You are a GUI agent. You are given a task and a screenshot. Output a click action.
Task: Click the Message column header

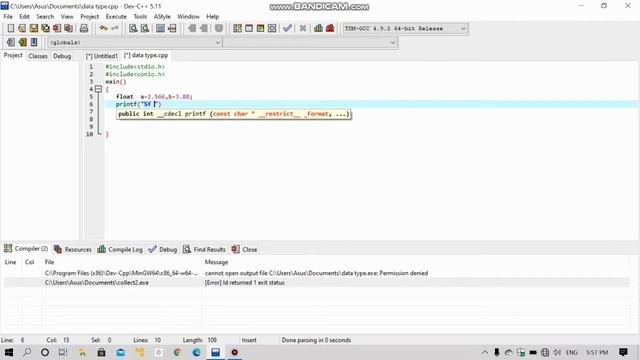coord(216,262)
